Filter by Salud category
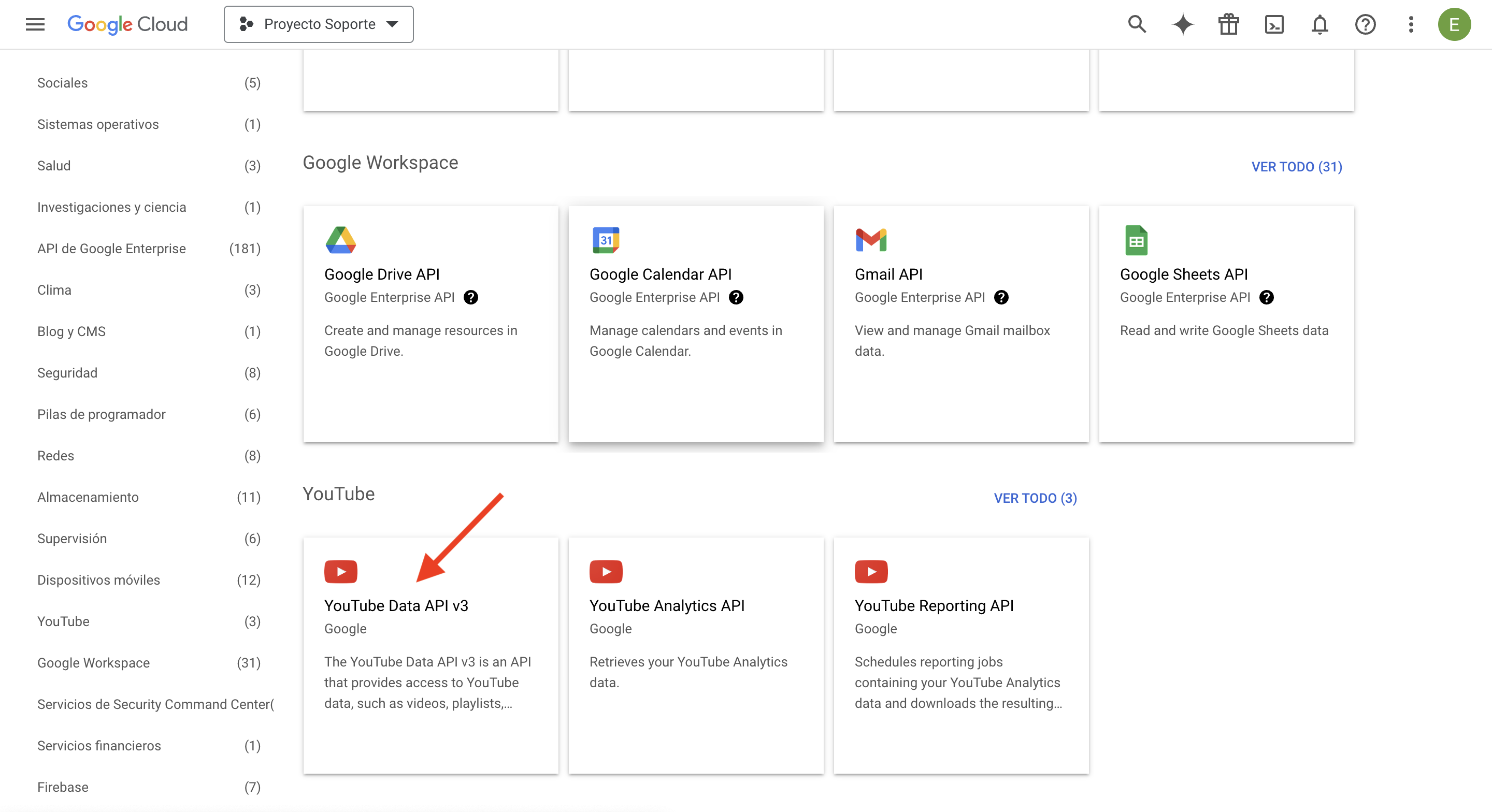Viewport: 1492px width, 812px height. pos(149,166)
